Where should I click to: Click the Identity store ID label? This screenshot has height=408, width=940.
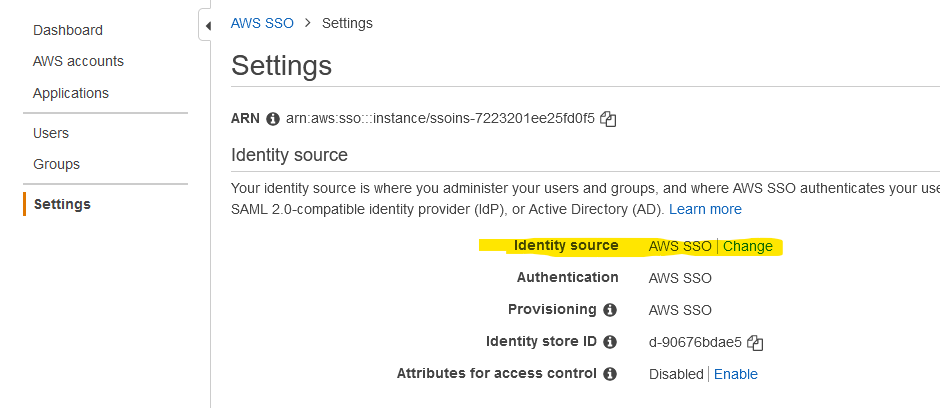pyautogui.click(x=541, y=341)
